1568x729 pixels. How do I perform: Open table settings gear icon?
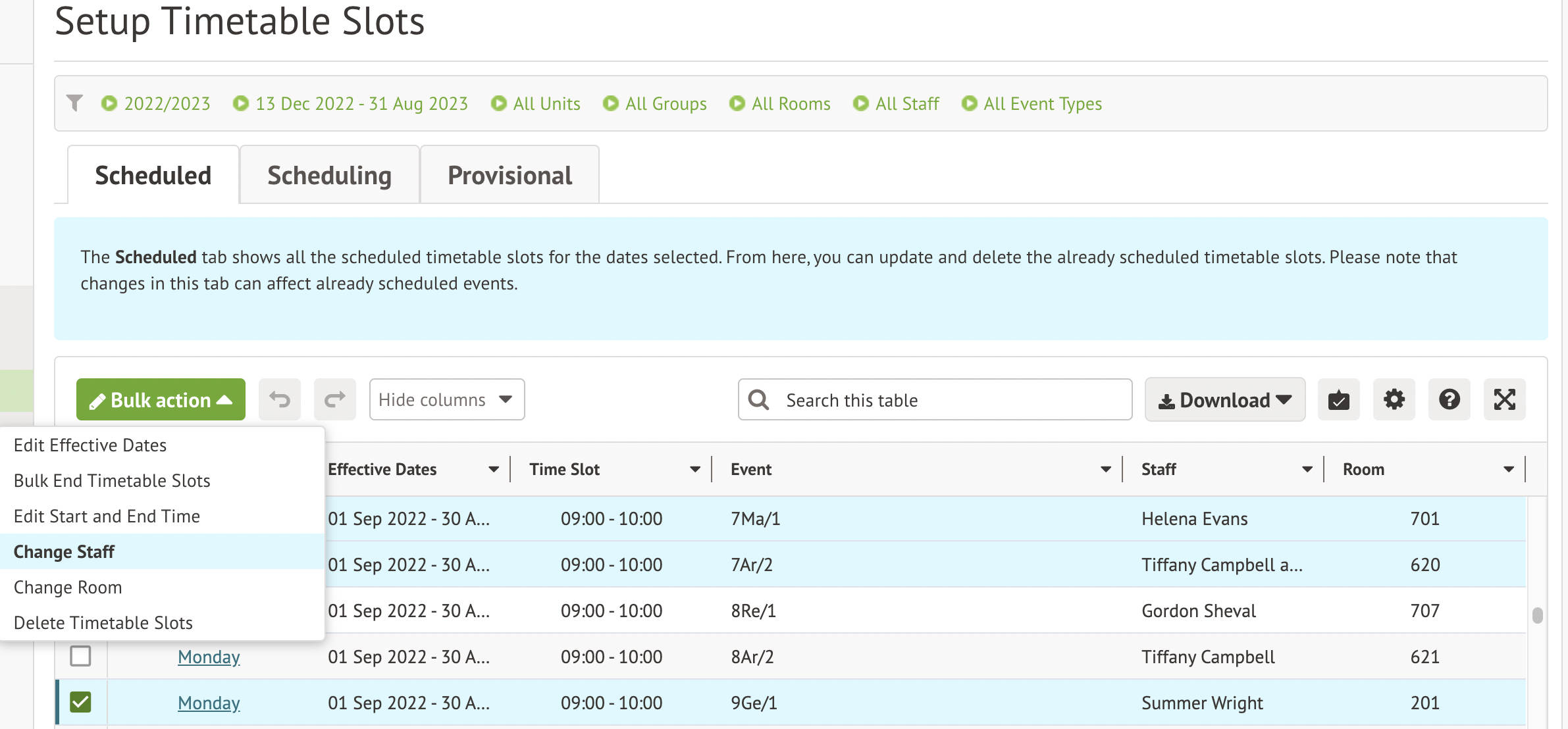1394,399
